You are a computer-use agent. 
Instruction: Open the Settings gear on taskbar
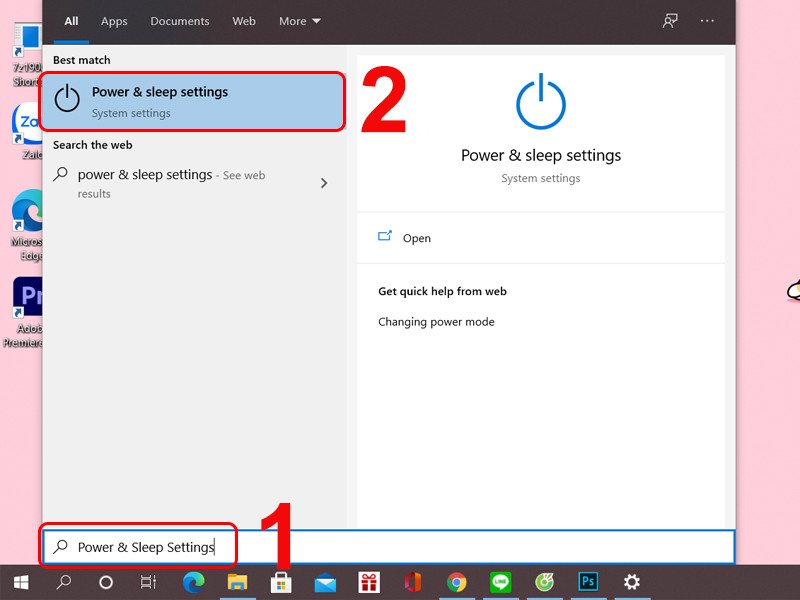(x=632, y=582)
